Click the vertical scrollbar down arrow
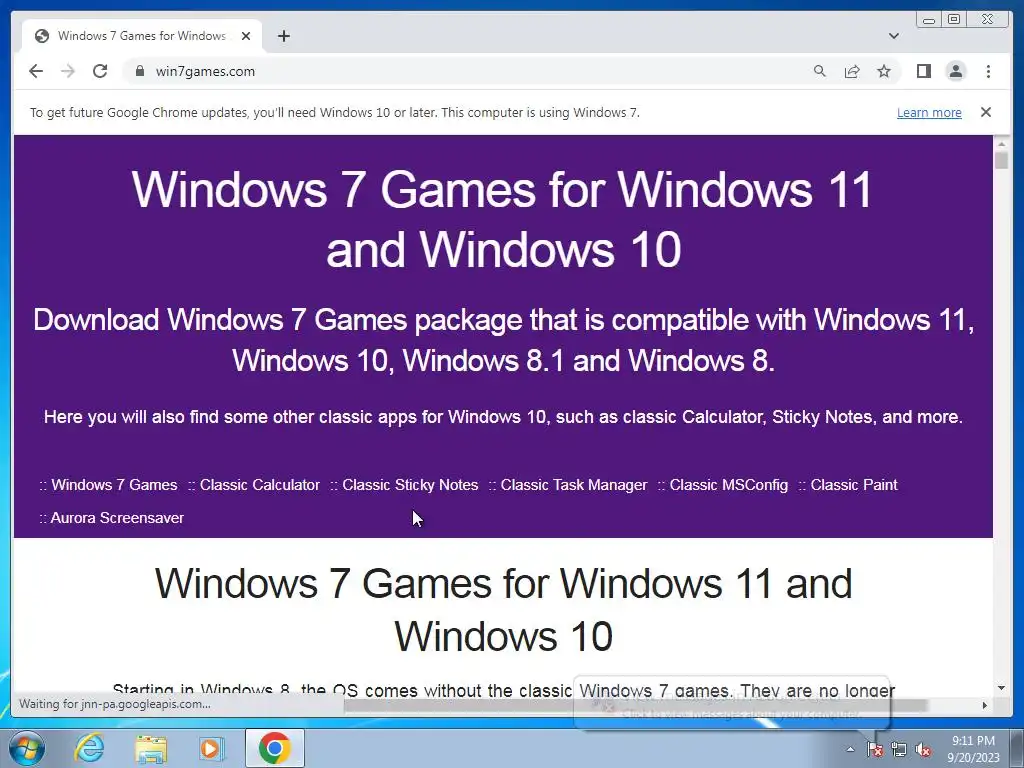Screen dimensions: 1024x768 pos(1001,688)
